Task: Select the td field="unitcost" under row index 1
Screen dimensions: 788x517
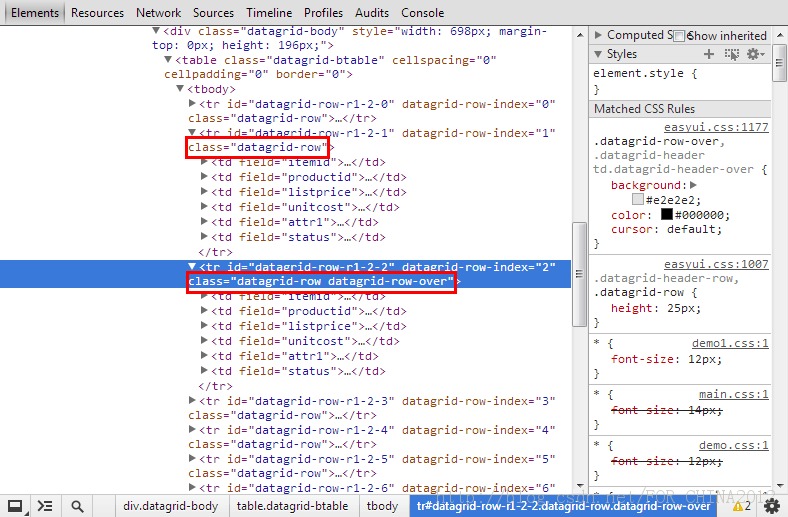Action: (x=305, y=207)
